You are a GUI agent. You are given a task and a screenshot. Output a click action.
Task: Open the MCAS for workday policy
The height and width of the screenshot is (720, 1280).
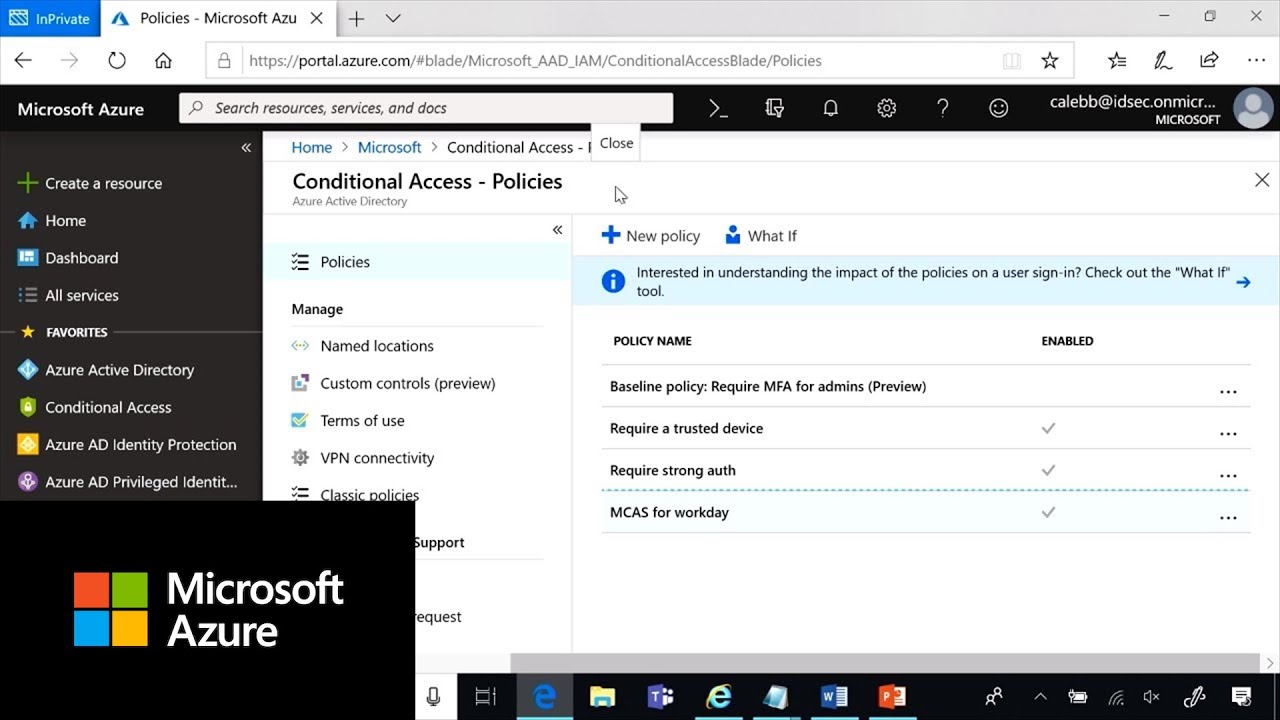pyautogui.click(x=669, y=512)
